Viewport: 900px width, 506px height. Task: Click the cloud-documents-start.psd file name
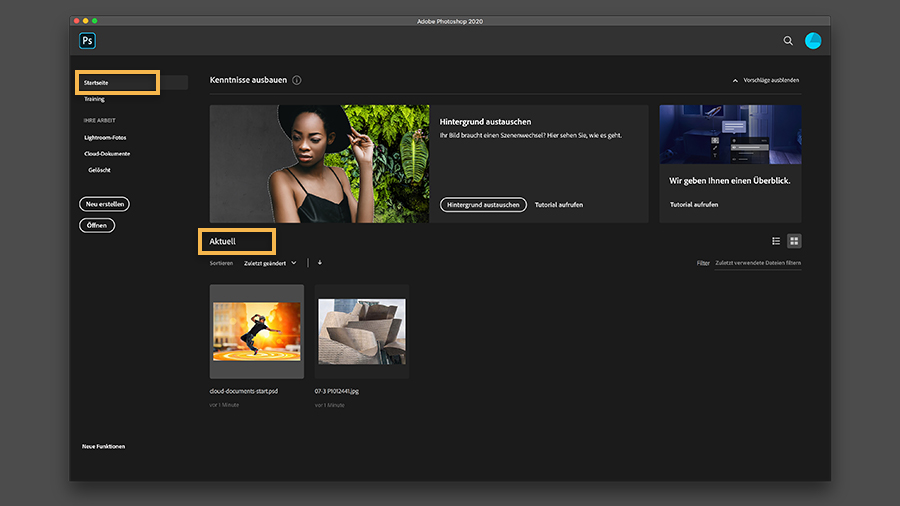243,391
